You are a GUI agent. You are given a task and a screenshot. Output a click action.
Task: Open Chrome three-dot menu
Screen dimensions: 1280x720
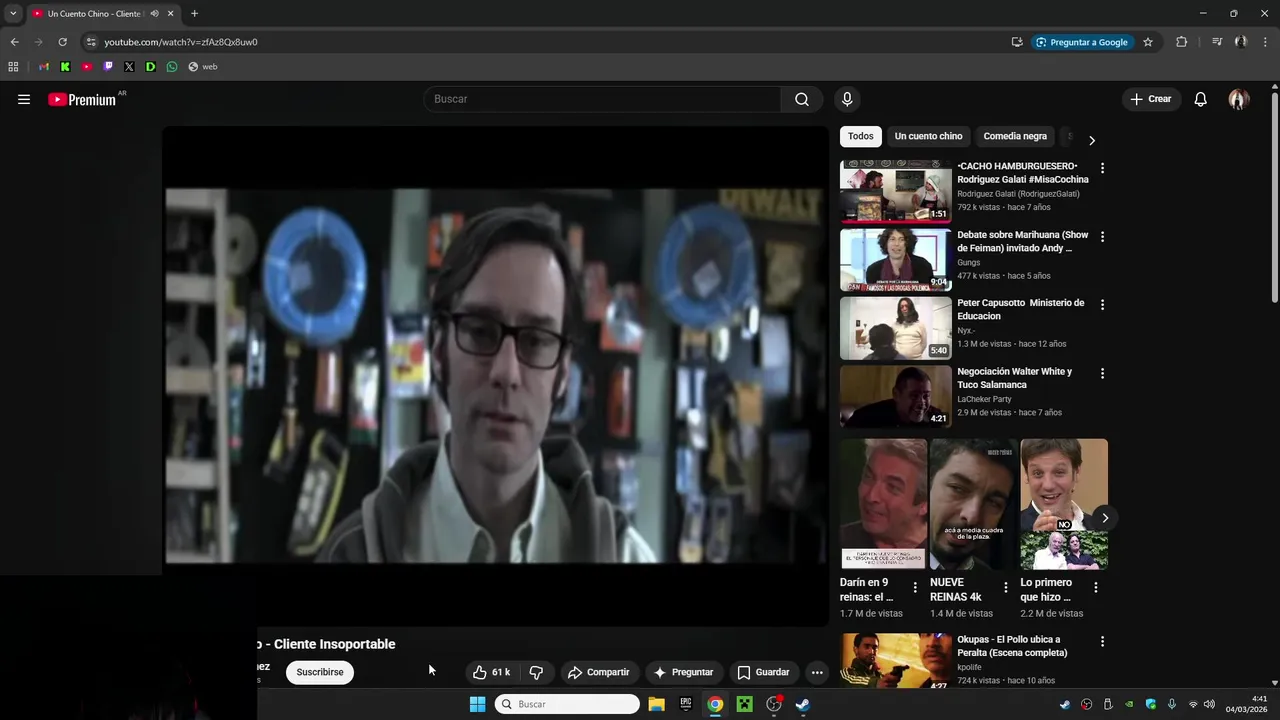pos(1265,42)
